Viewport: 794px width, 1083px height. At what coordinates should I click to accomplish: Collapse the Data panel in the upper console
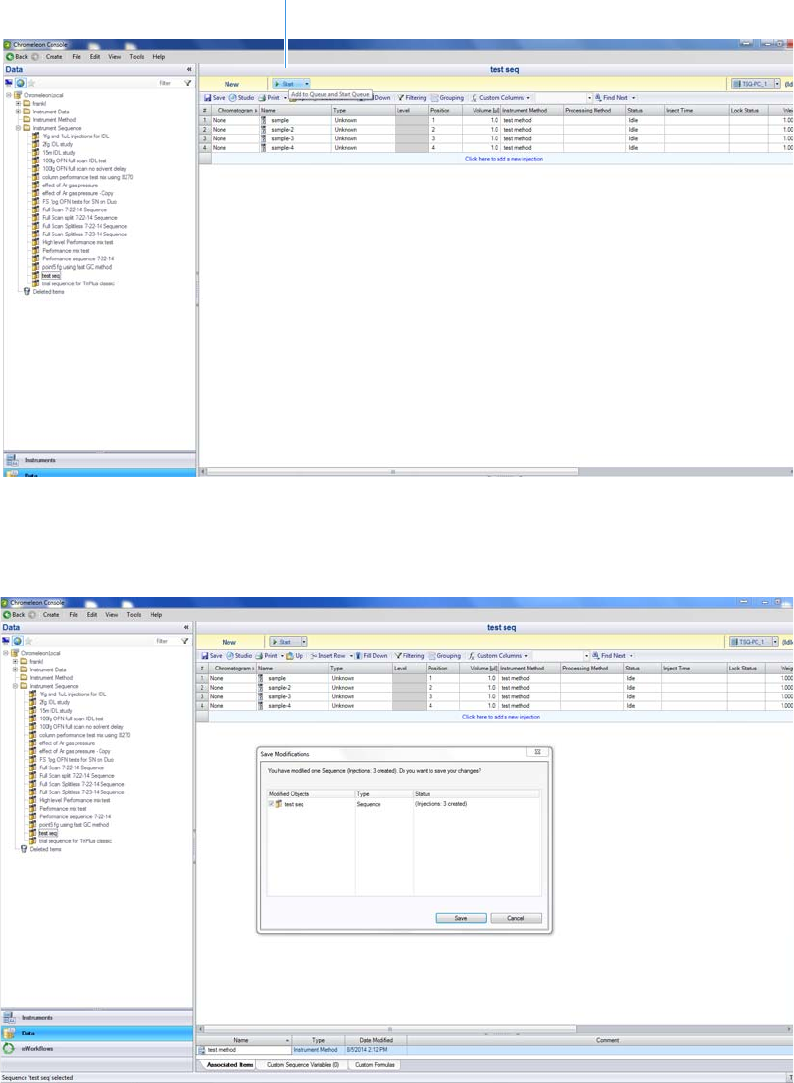pyautogui.click(x=188, y=69)
